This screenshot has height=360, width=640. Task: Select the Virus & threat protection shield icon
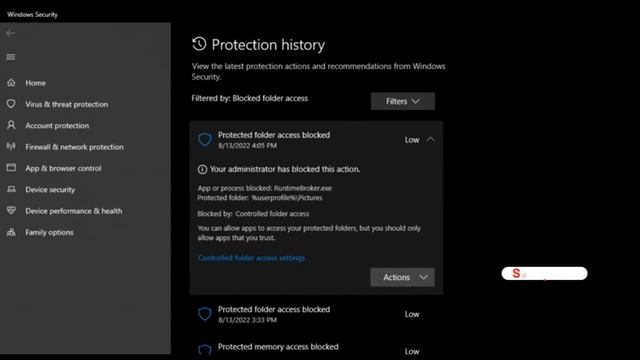click(x=11, y=104)
